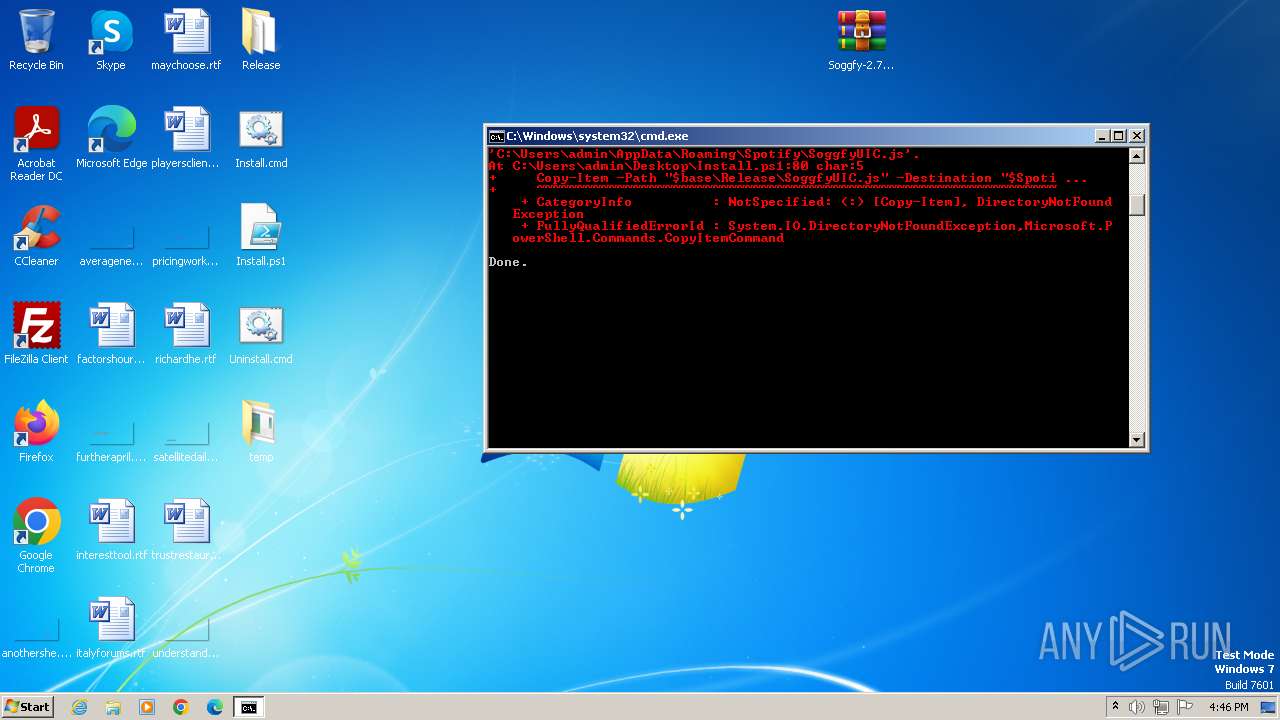Viewport: 1280px width, 720px height.
Task: Select the maychoose.rtf document icon
Action: coord(186,40)
